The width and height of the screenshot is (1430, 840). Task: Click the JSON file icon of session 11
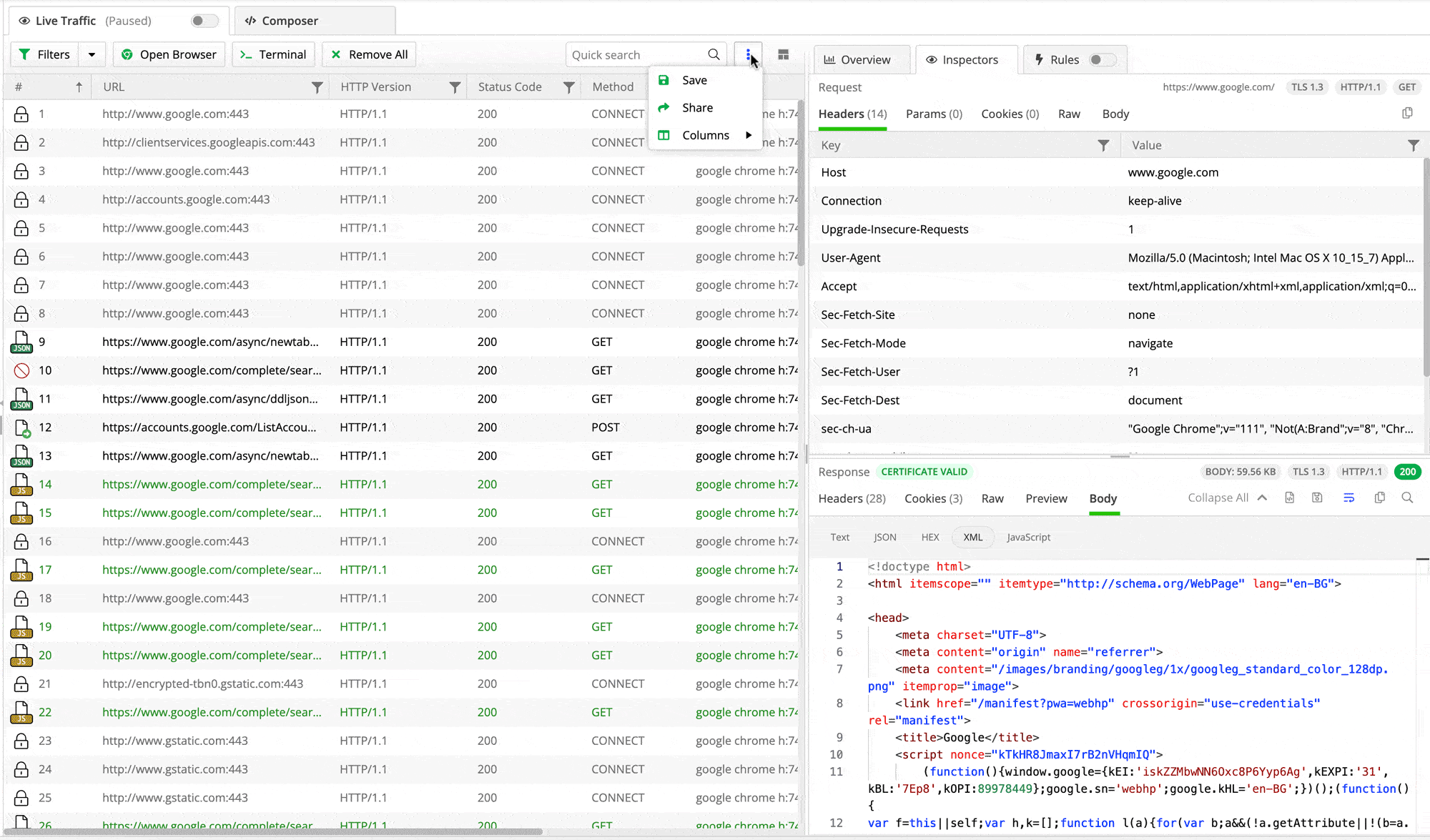(x=21, y=400)
